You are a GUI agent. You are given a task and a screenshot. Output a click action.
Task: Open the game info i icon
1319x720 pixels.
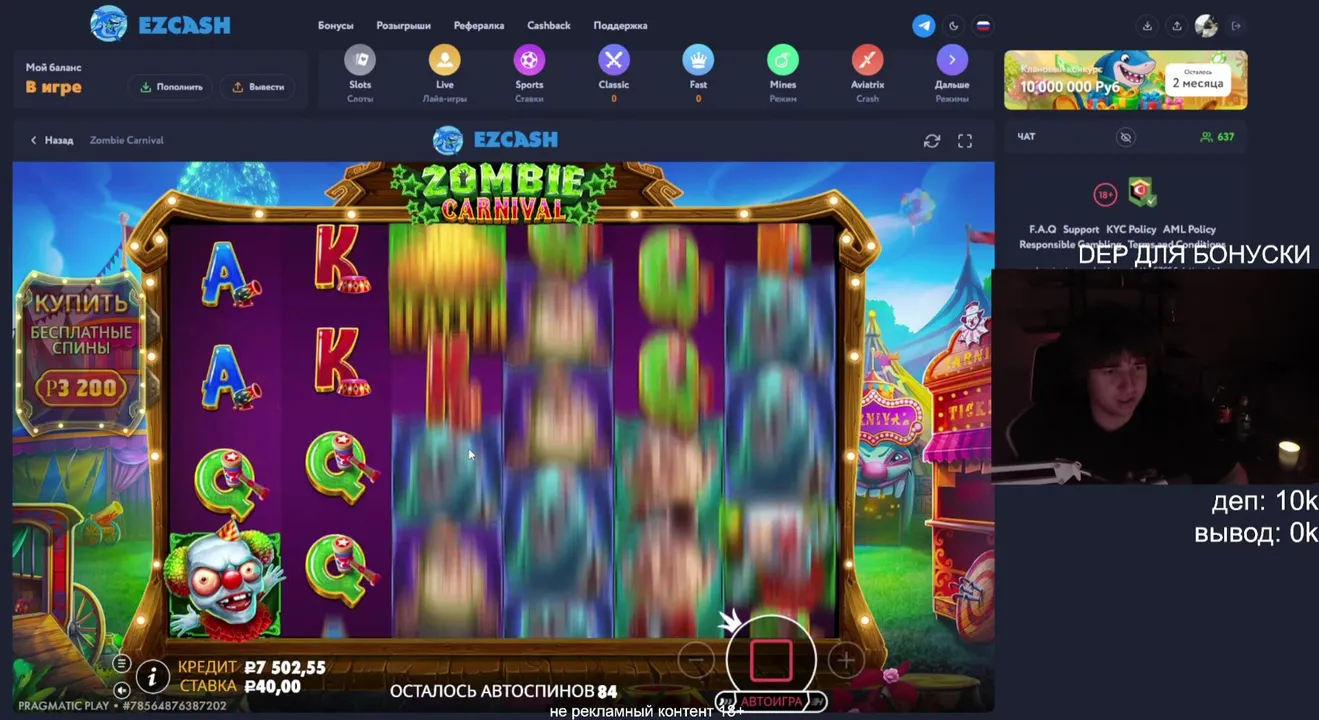point(153,677)
